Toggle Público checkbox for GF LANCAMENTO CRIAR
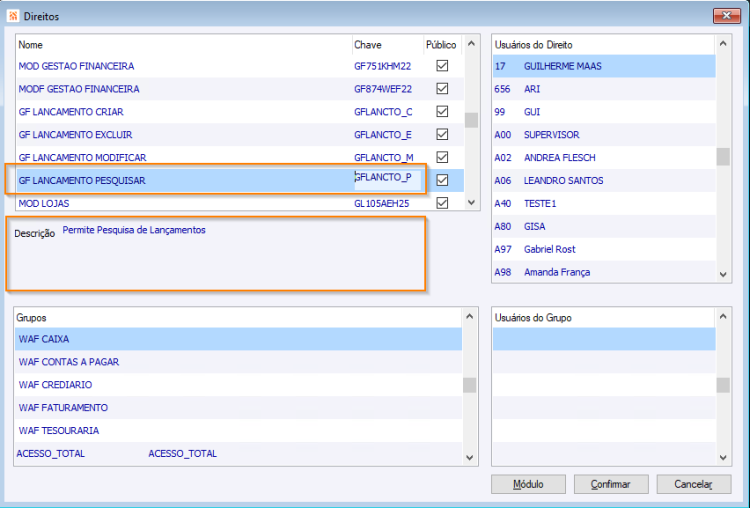This screenshot has width=750, height=508. coord(442,111)
